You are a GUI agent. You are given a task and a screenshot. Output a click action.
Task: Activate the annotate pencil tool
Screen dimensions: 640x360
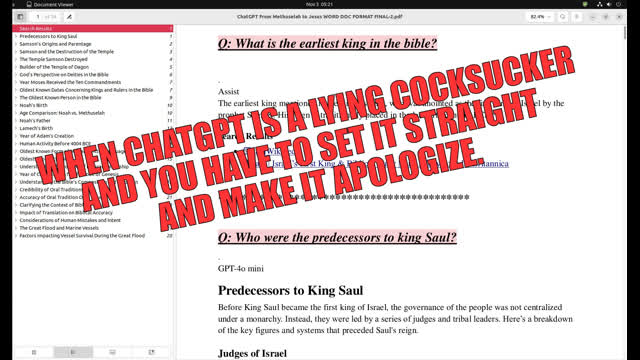click(69, 17)
